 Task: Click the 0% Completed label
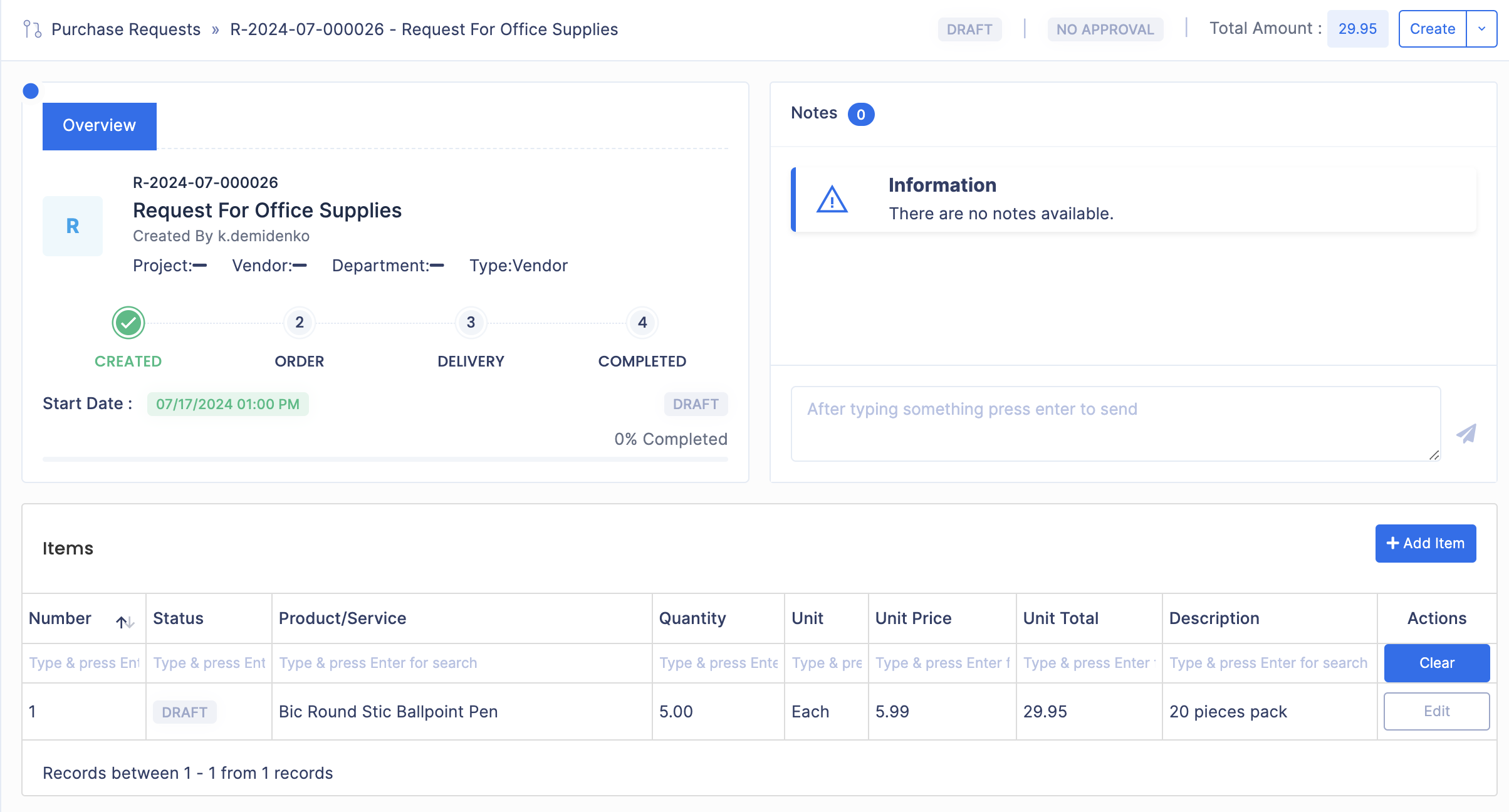(671, 439)
